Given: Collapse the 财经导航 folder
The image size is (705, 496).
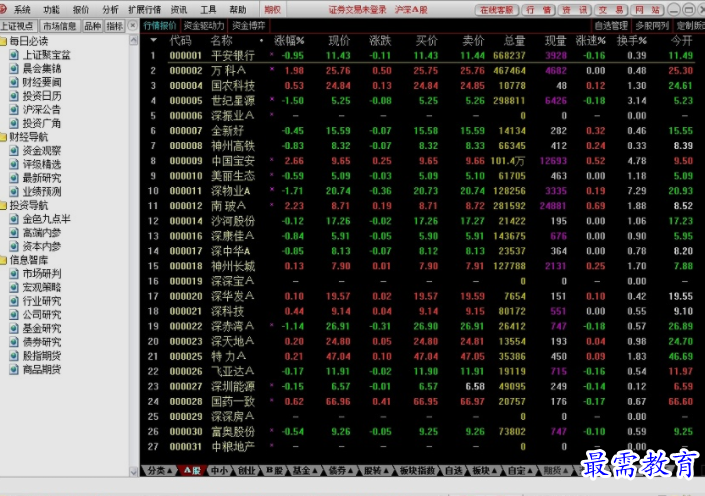Looking at the screenshot, I should click(x=3, y=137).
